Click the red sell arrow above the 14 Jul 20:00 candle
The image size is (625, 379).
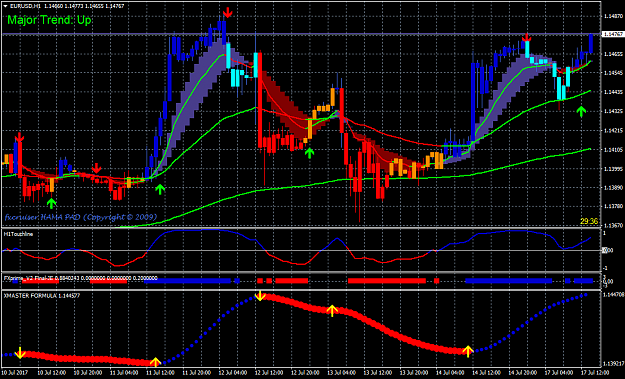point(527,38)
